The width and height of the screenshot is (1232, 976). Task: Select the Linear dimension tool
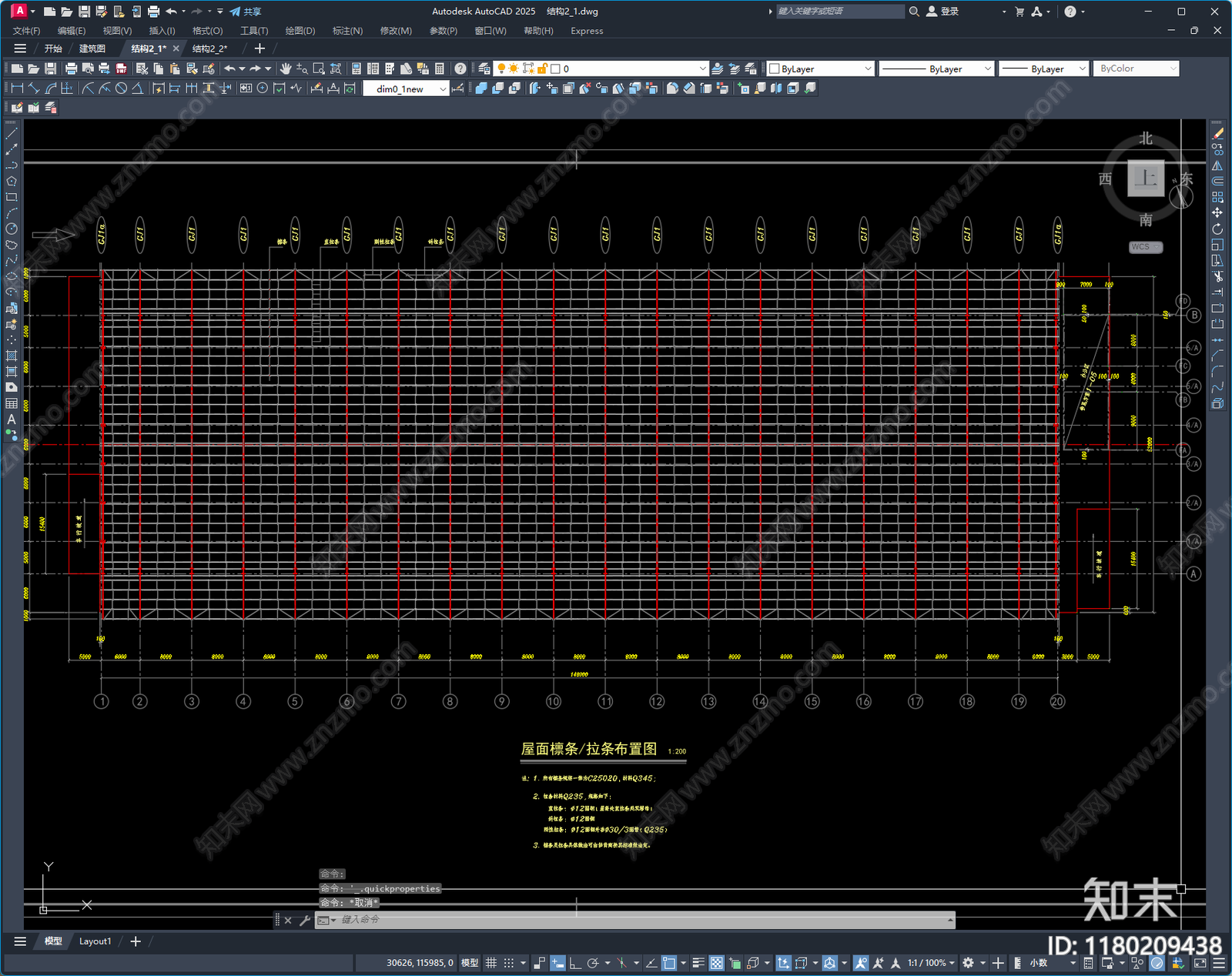point(17,89)
